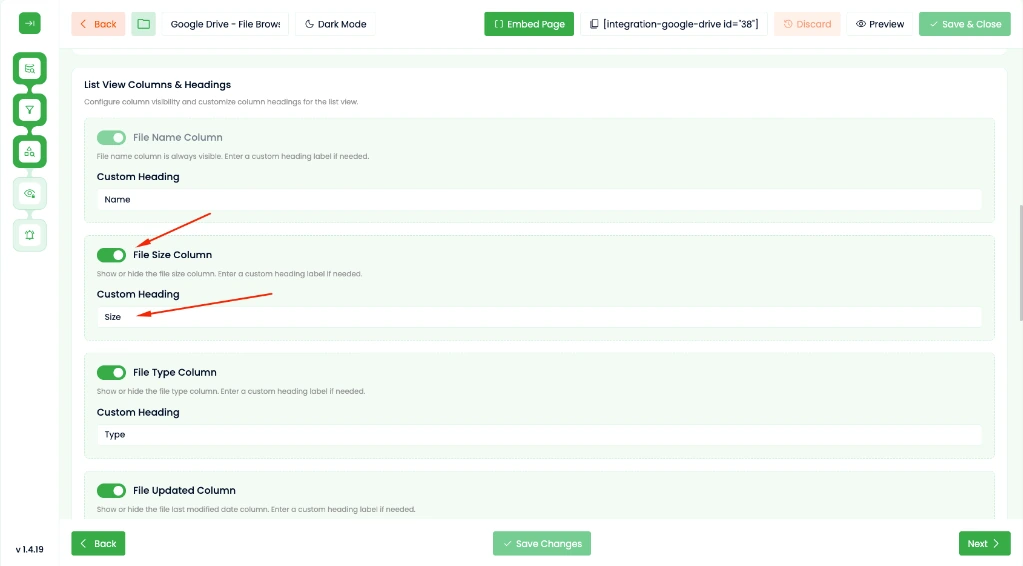The width and height of the screenshot is (1023, 566).
Task: Copy the integration-google-drive shortcode text
Action: (680, 24)
